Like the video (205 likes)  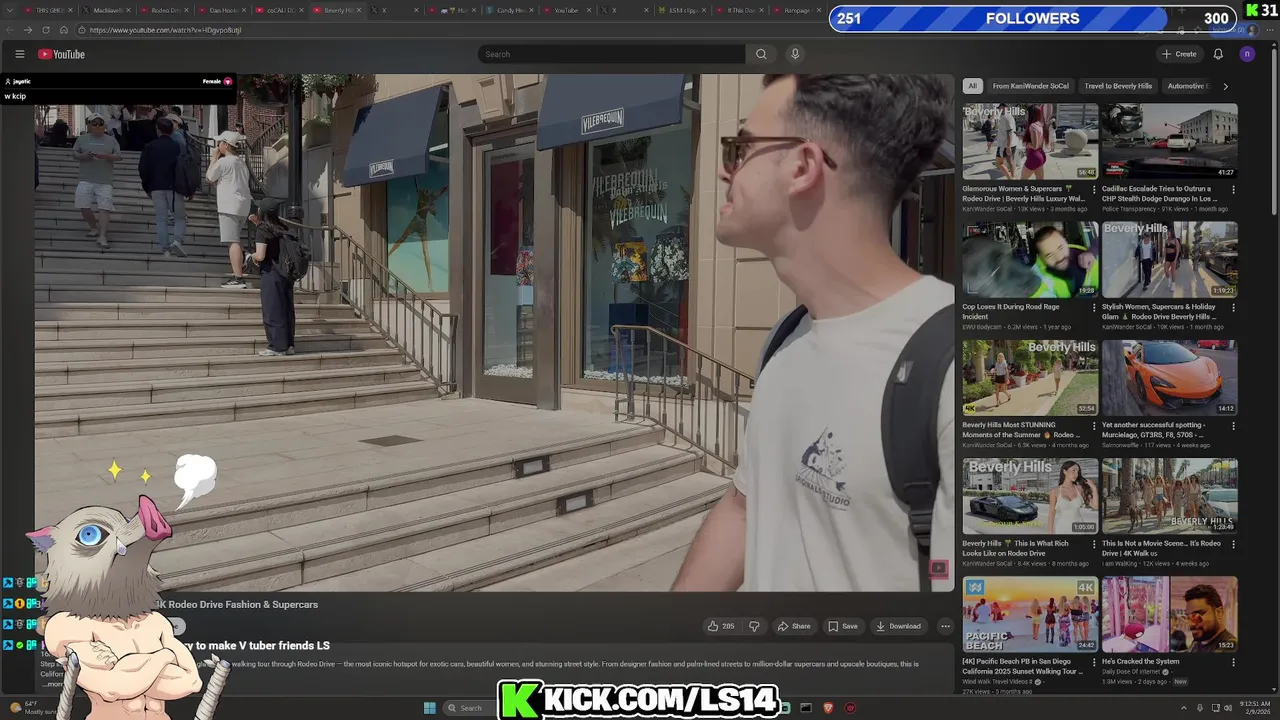721,626
